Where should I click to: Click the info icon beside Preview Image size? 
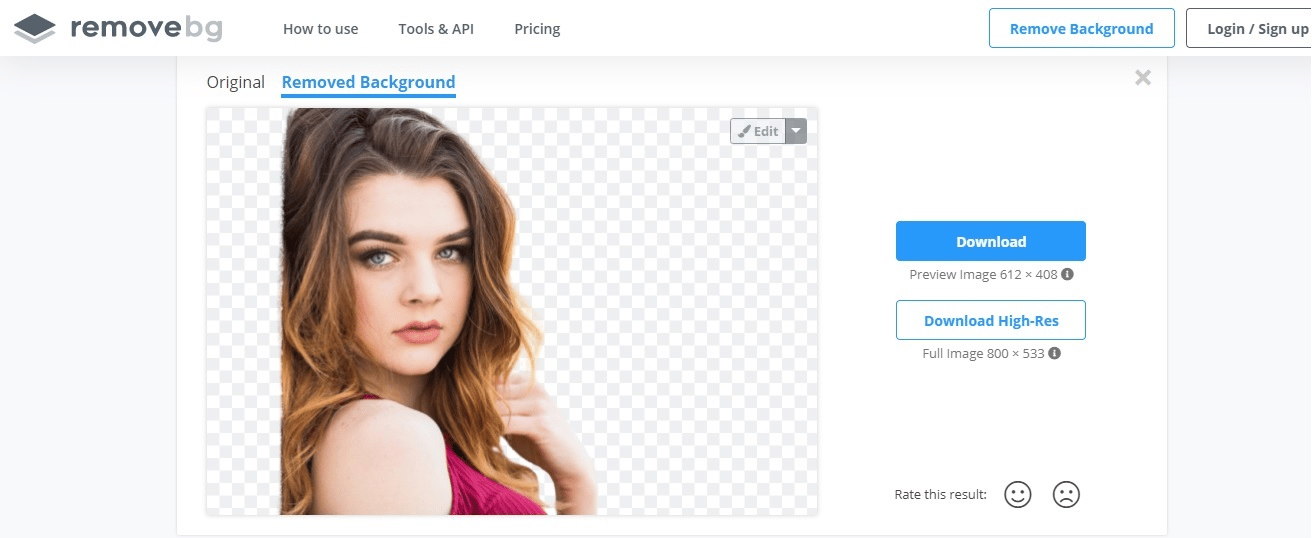point(1068,274)
